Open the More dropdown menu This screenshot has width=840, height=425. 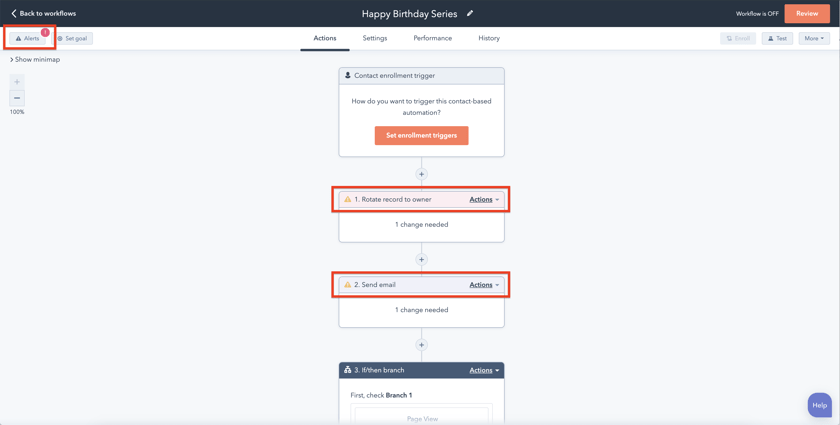click(x=814, y=38)
